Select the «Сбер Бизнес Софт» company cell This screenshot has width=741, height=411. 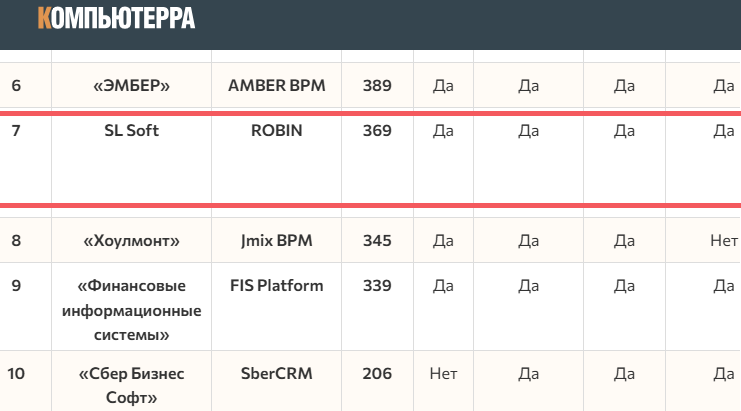point(131,385)
